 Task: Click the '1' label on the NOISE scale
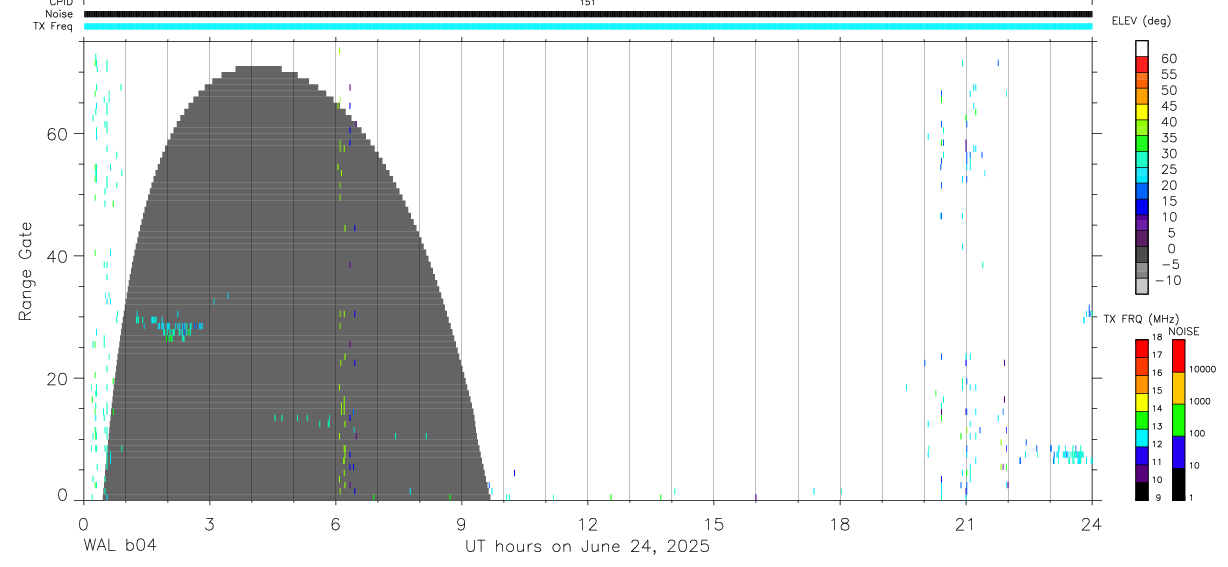(x=1191, y=498)
